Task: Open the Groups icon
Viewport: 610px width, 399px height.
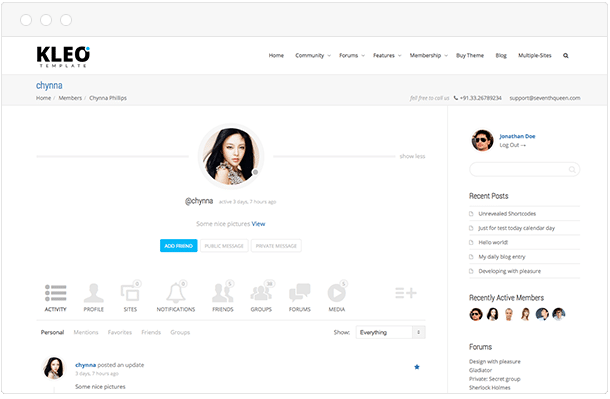Action: point(261,293)
